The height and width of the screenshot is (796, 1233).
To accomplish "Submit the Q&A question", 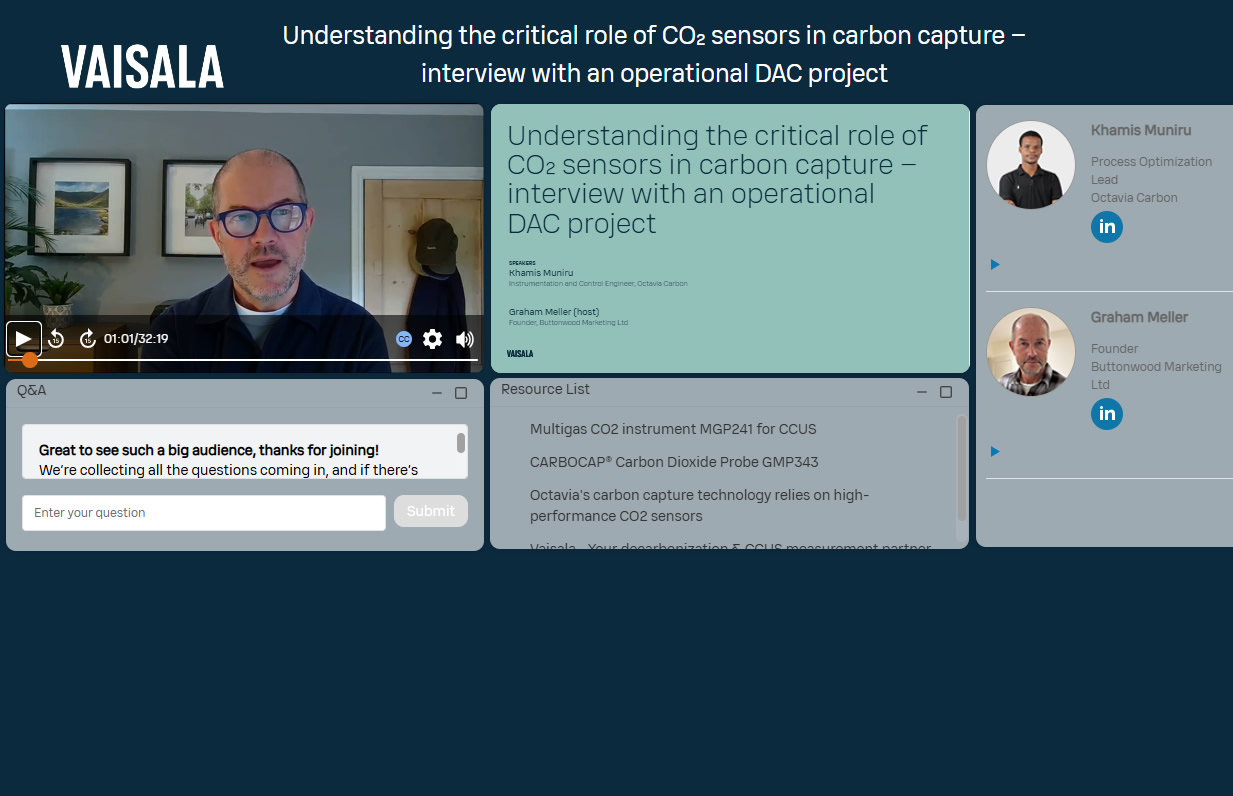I will [431, 511].
